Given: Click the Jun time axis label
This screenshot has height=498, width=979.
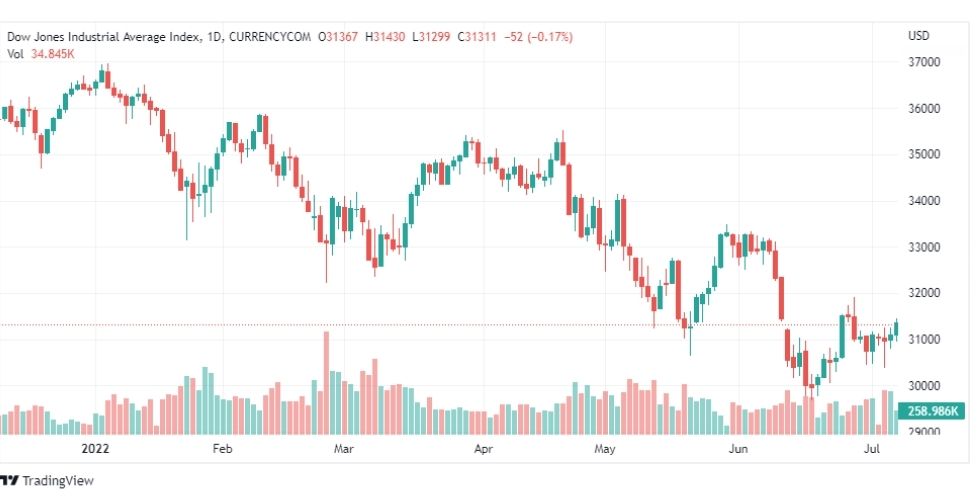Looking at the screenshot, I should (738, 449).
